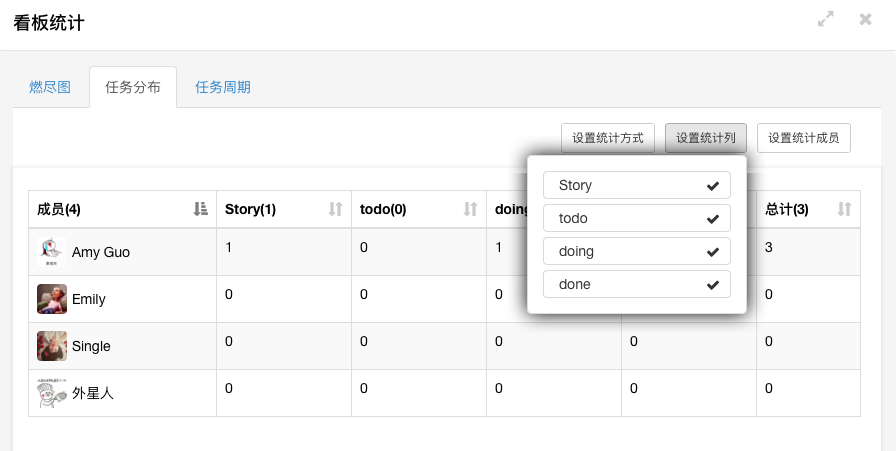Open the 设置统计成员 dropdown
This screenshot has width=896, height=451.
(804, 138)
